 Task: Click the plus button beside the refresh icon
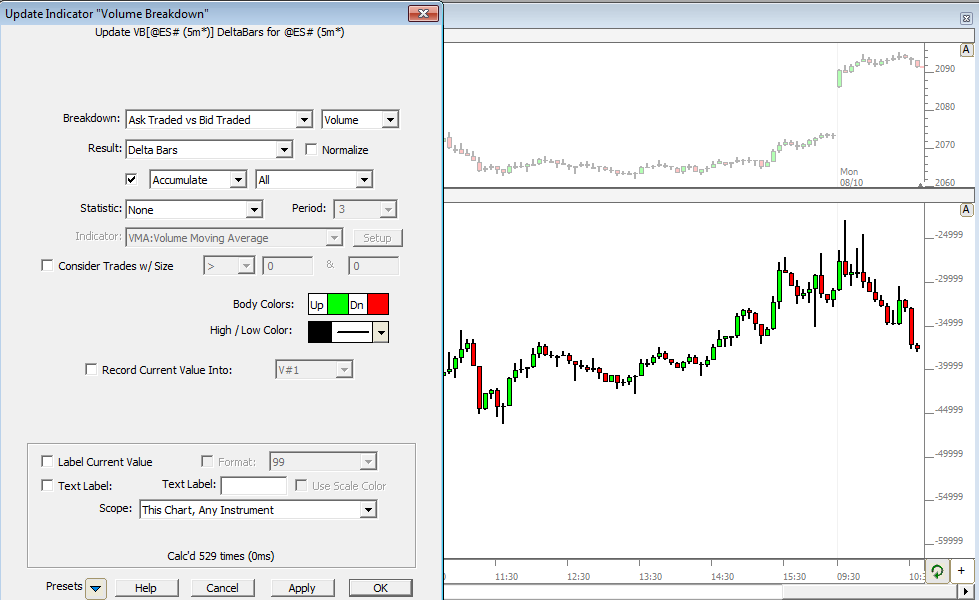pos(961,571)
